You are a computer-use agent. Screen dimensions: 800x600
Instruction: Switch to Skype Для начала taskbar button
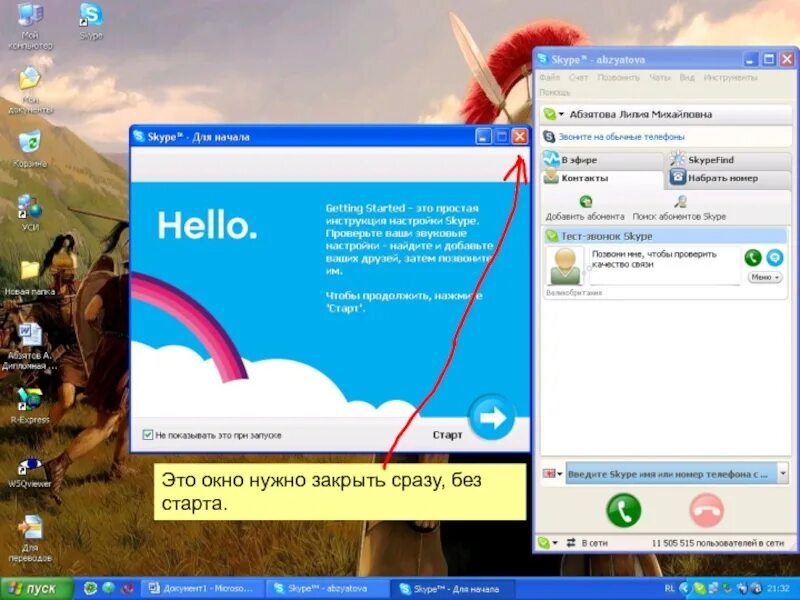tap(453, 589)
